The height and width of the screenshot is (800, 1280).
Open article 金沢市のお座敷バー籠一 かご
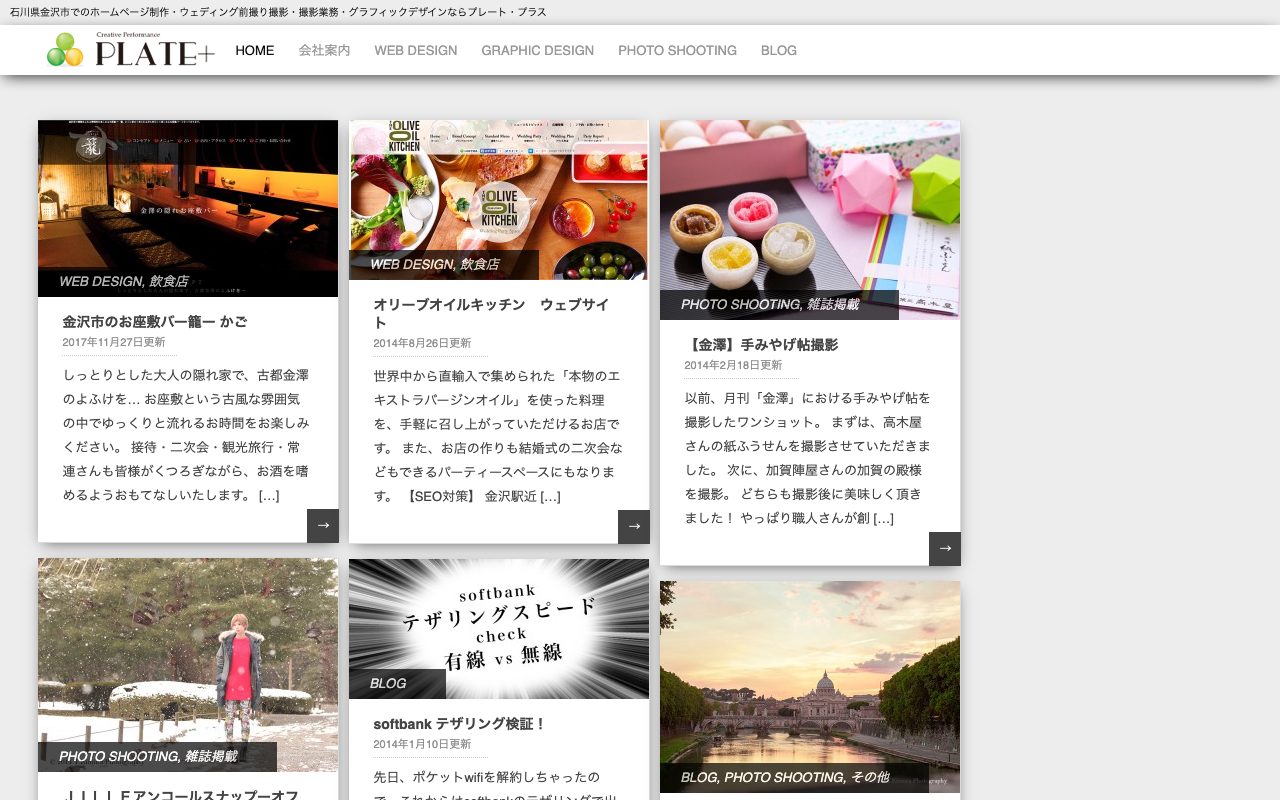pos(155,322)
